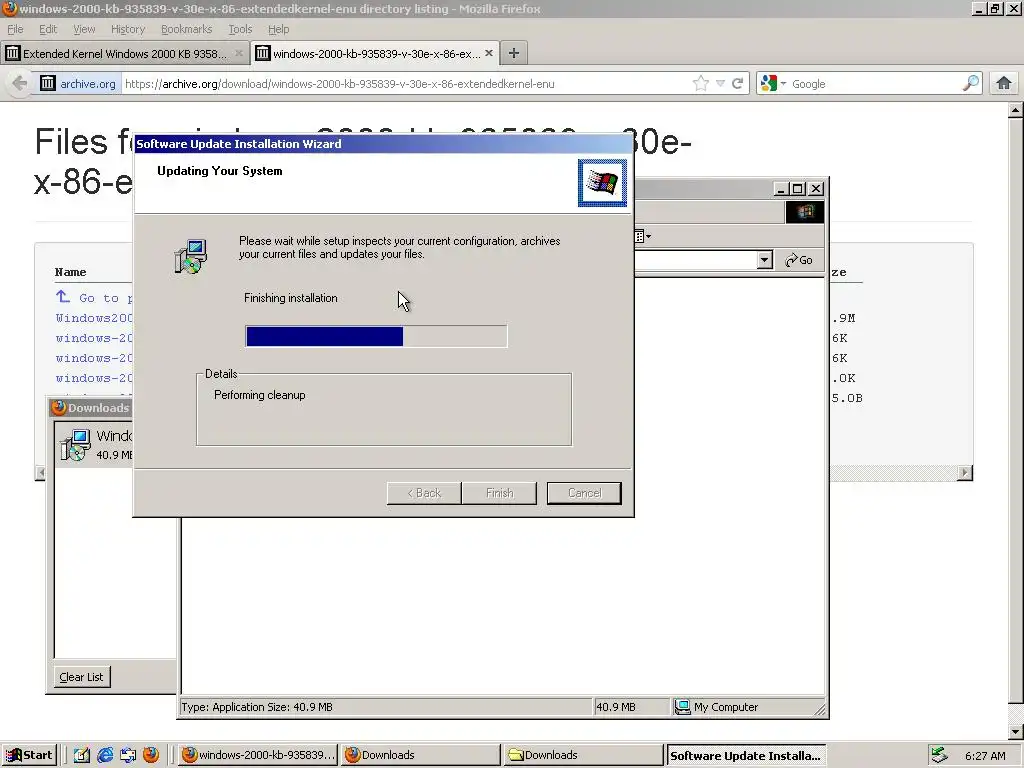Click Type: Application Size status text

(257, 707)
